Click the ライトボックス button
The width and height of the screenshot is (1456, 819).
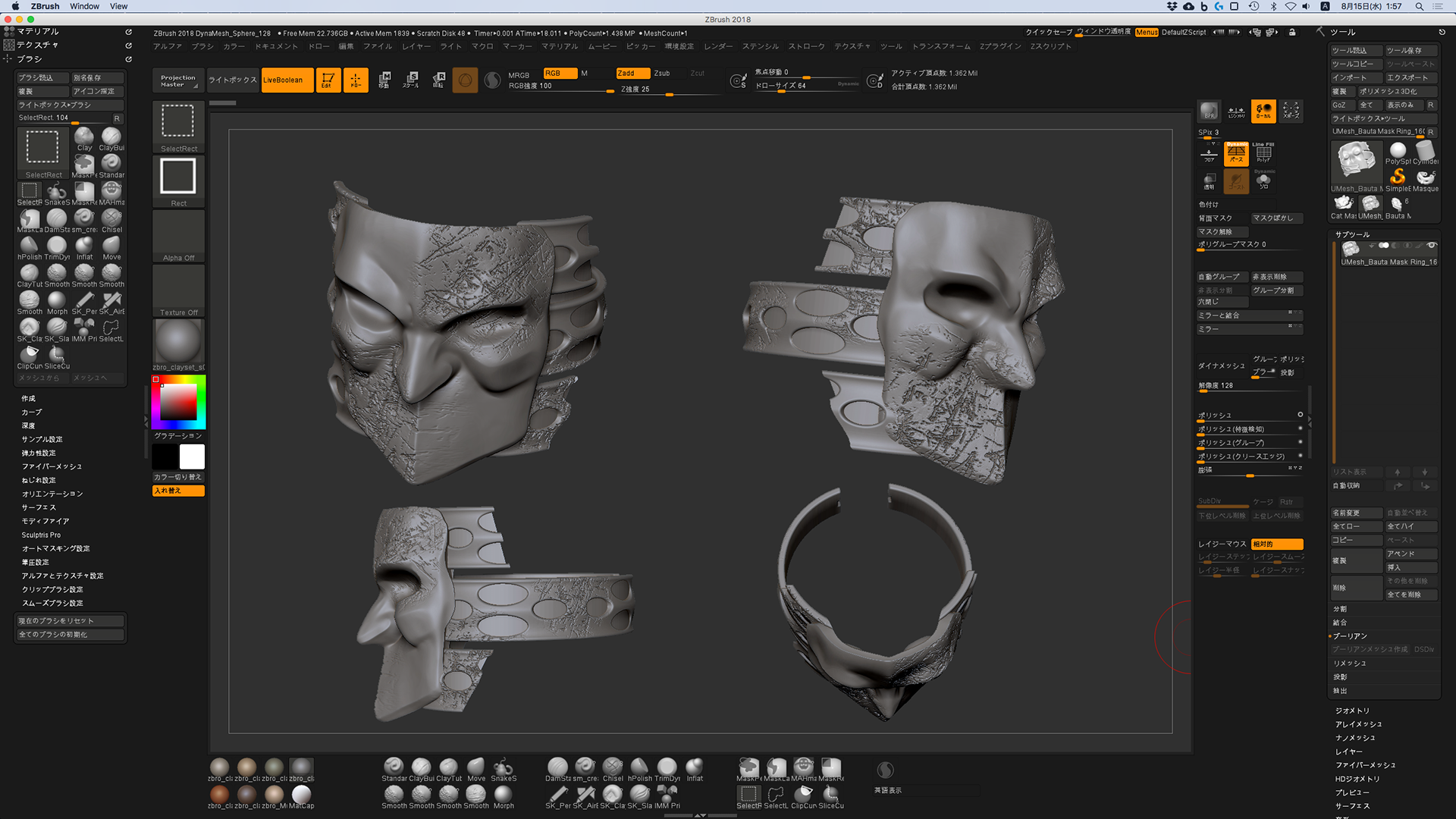tap(232, 80)
